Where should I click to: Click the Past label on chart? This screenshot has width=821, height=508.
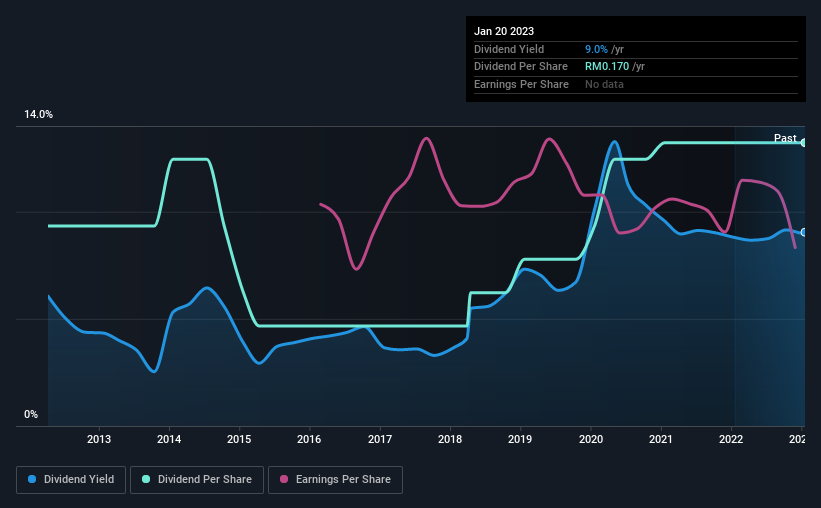tap(785, 138)
